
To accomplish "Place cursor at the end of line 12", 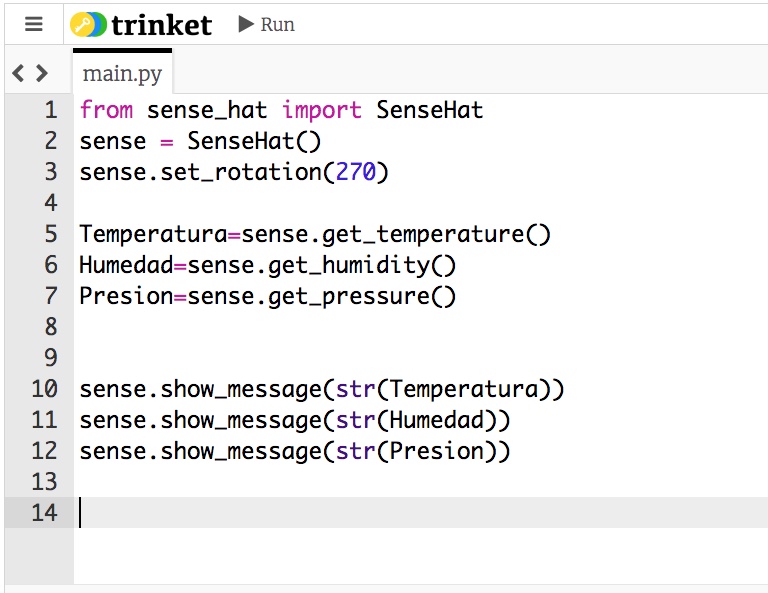I will click(x=512, y=451).
